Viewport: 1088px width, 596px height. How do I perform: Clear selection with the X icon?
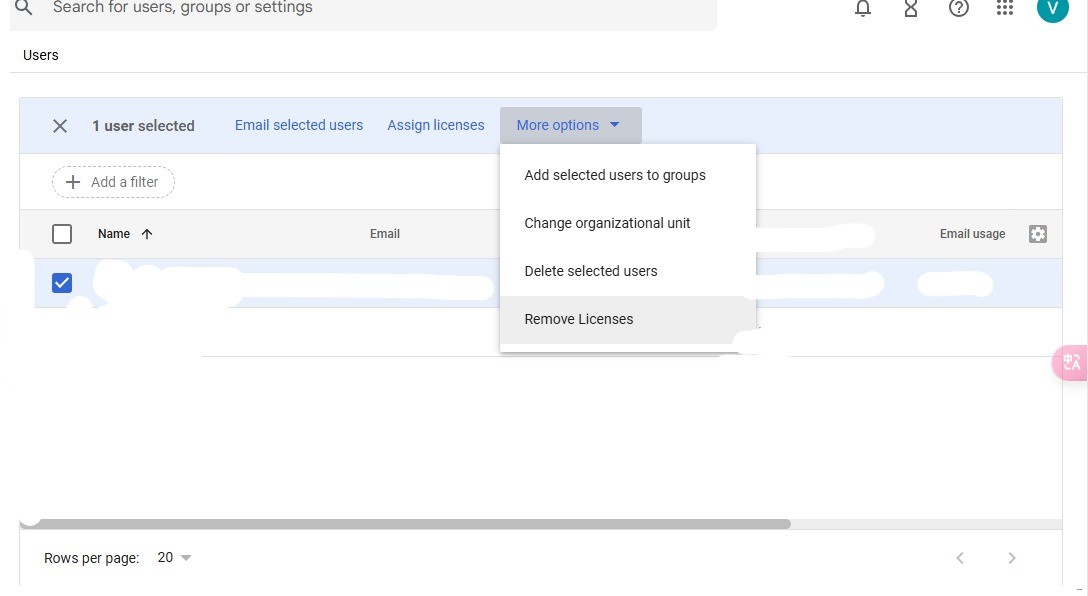[60, 126]
